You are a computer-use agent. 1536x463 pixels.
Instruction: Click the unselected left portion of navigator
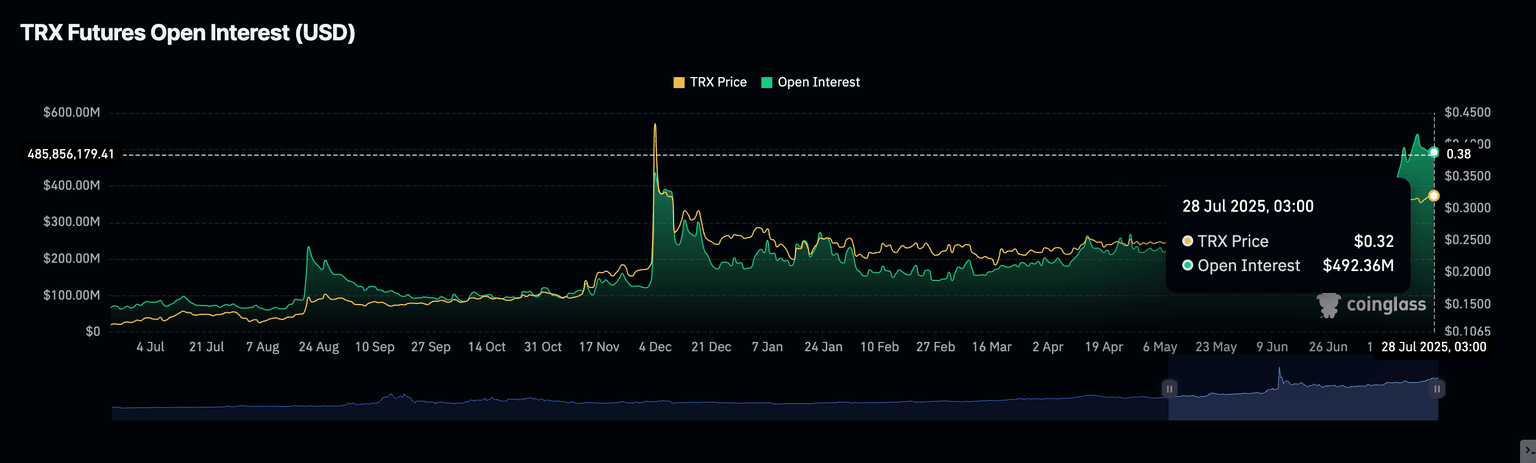(640, 404)
